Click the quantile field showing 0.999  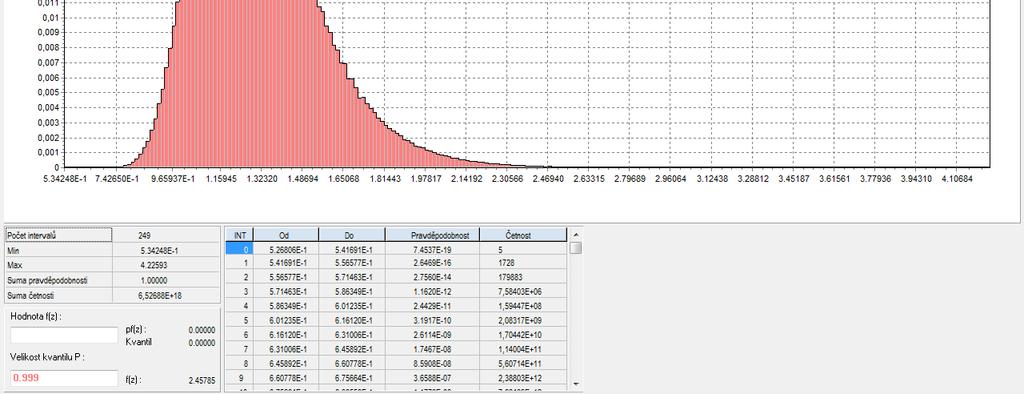pyautogui.click(x=64, y=379)
